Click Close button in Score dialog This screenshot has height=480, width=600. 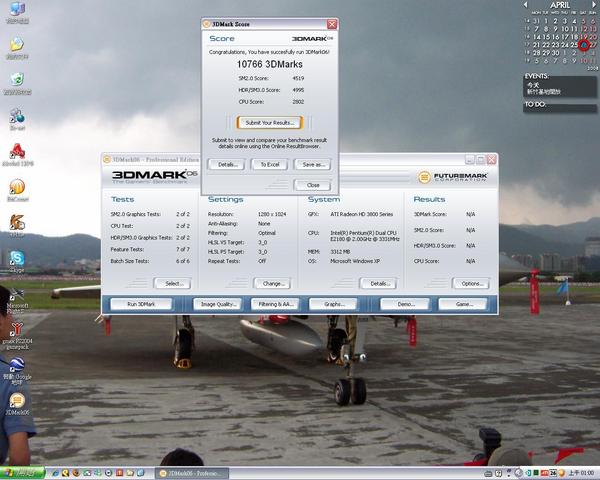tap(312, 185)
